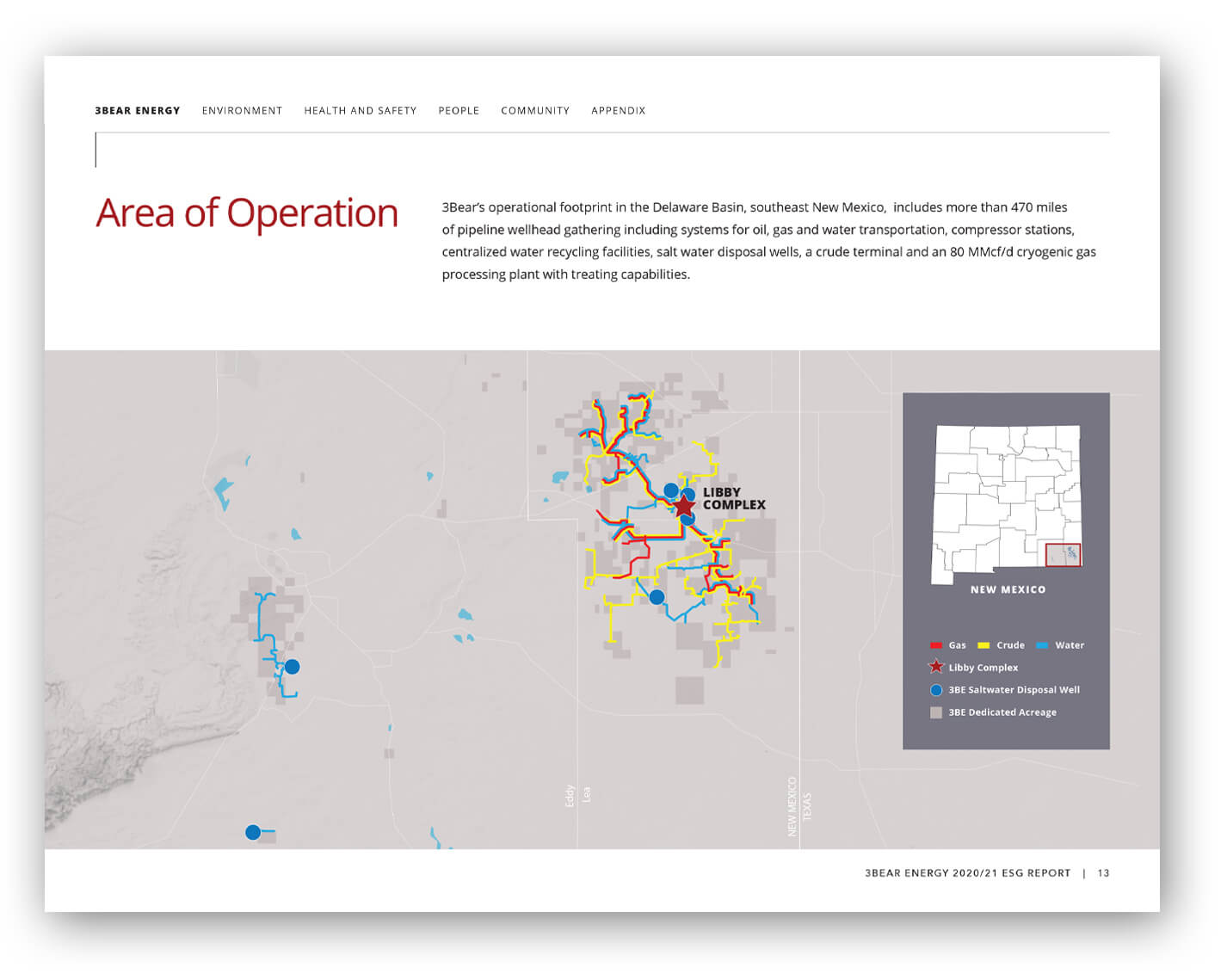Click the '3BE Saltwater Disposal Well' legend text
The image size is (1227, 980).
[x=1014, y=690]
